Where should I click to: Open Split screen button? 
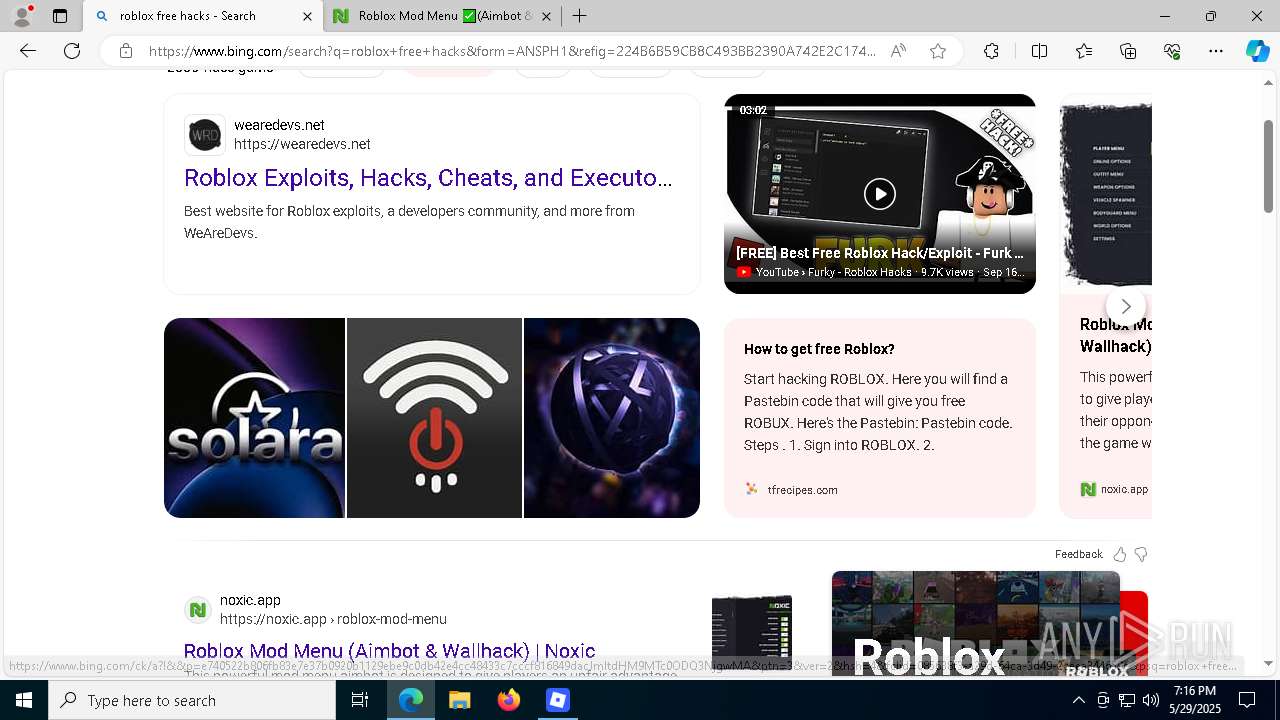point(1039,51)
